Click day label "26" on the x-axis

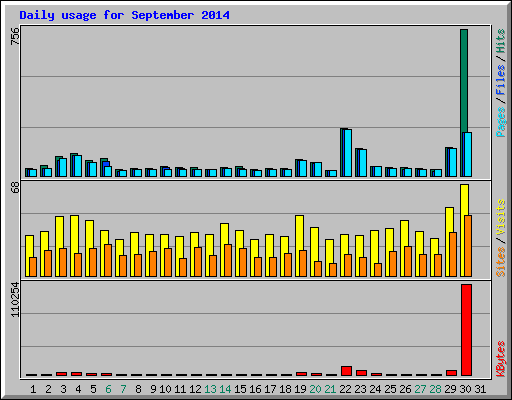[405, 389]
